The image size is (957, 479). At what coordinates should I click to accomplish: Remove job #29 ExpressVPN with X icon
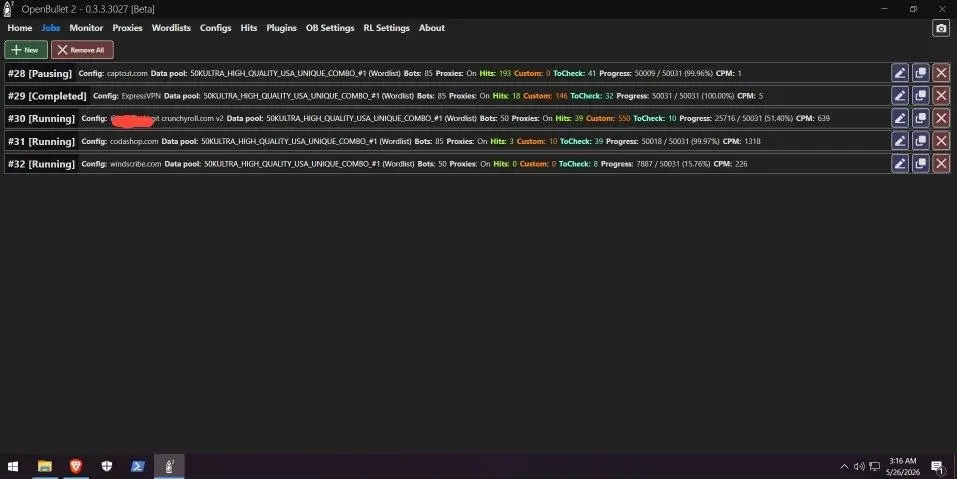[x=941, y=96]
